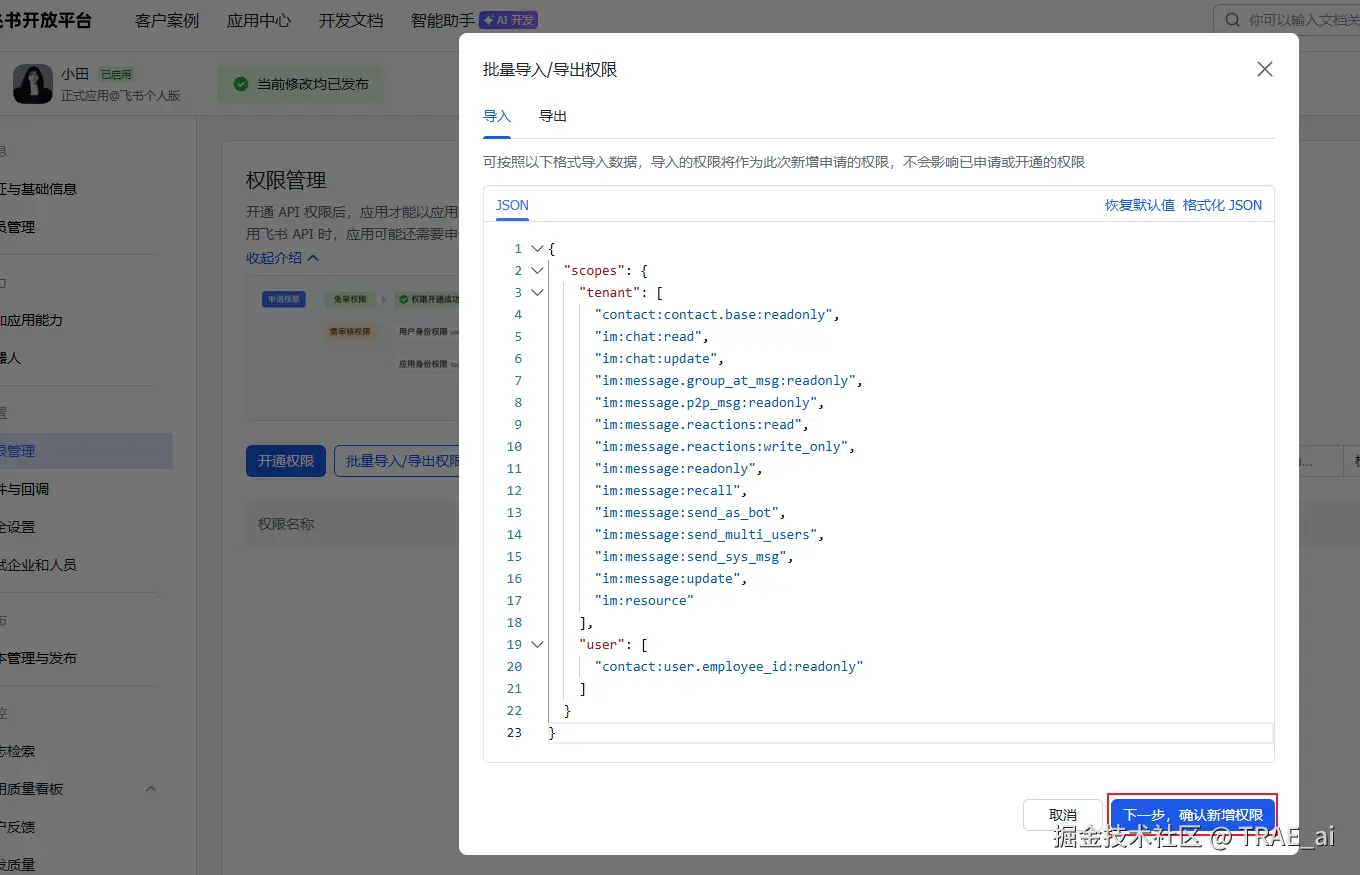This screenshot has width=1360, height=875.
Task: Click the 格式化 JSON link
Action: [1222, 205]
